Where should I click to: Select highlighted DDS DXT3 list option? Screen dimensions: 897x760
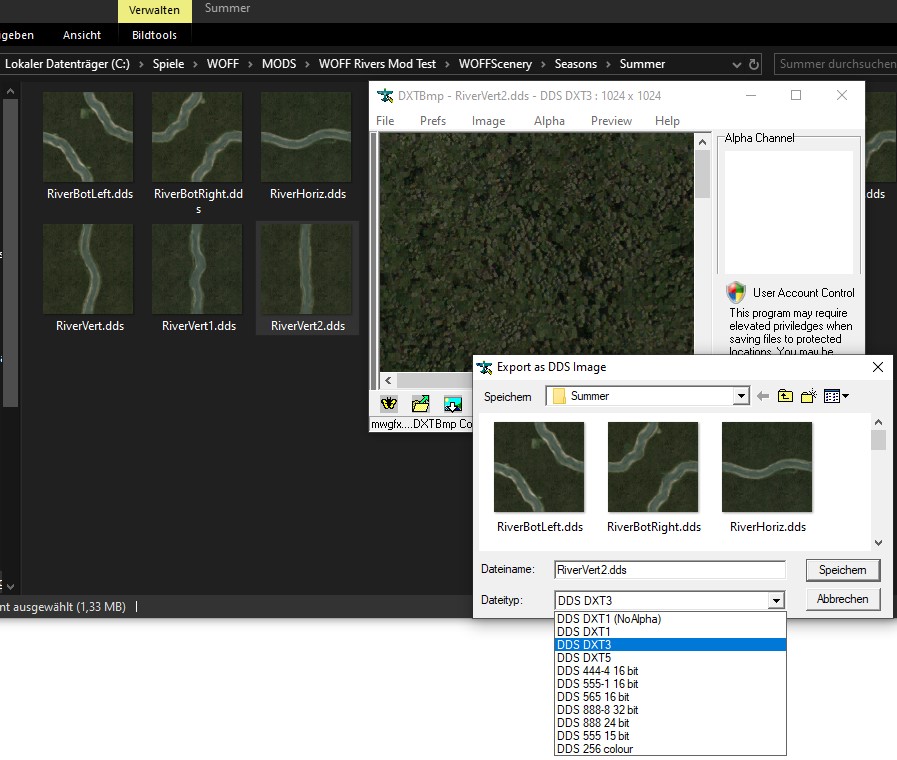click(670, 644)
